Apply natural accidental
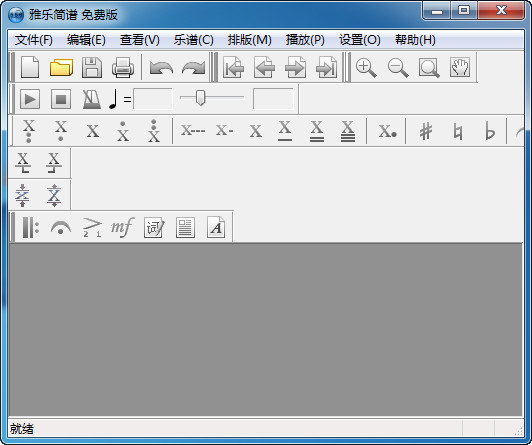 coord(458,132)
